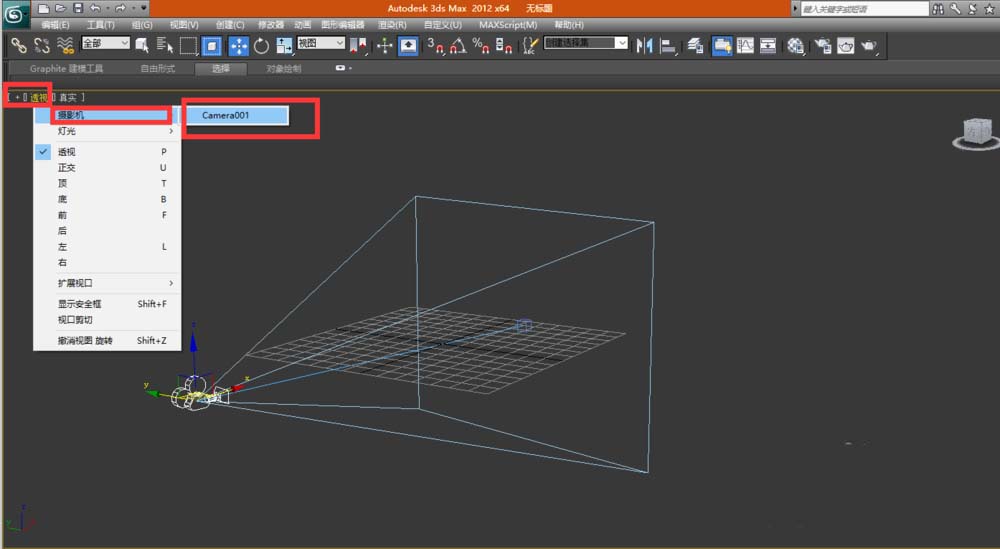Screen dimensions: 1000x549
Task: Click the Edit Named Selection Sets icon
Action: point(530,45)
